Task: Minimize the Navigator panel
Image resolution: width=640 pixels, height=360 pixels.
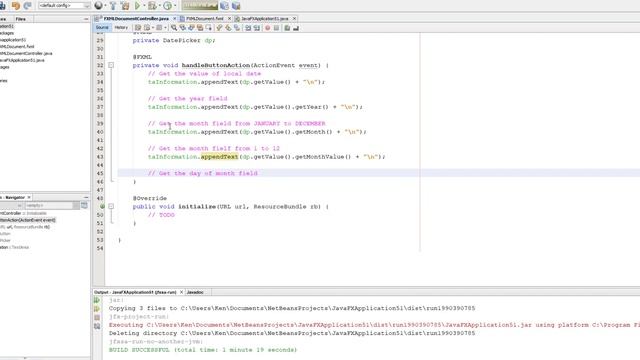Action: pos(86,197)
